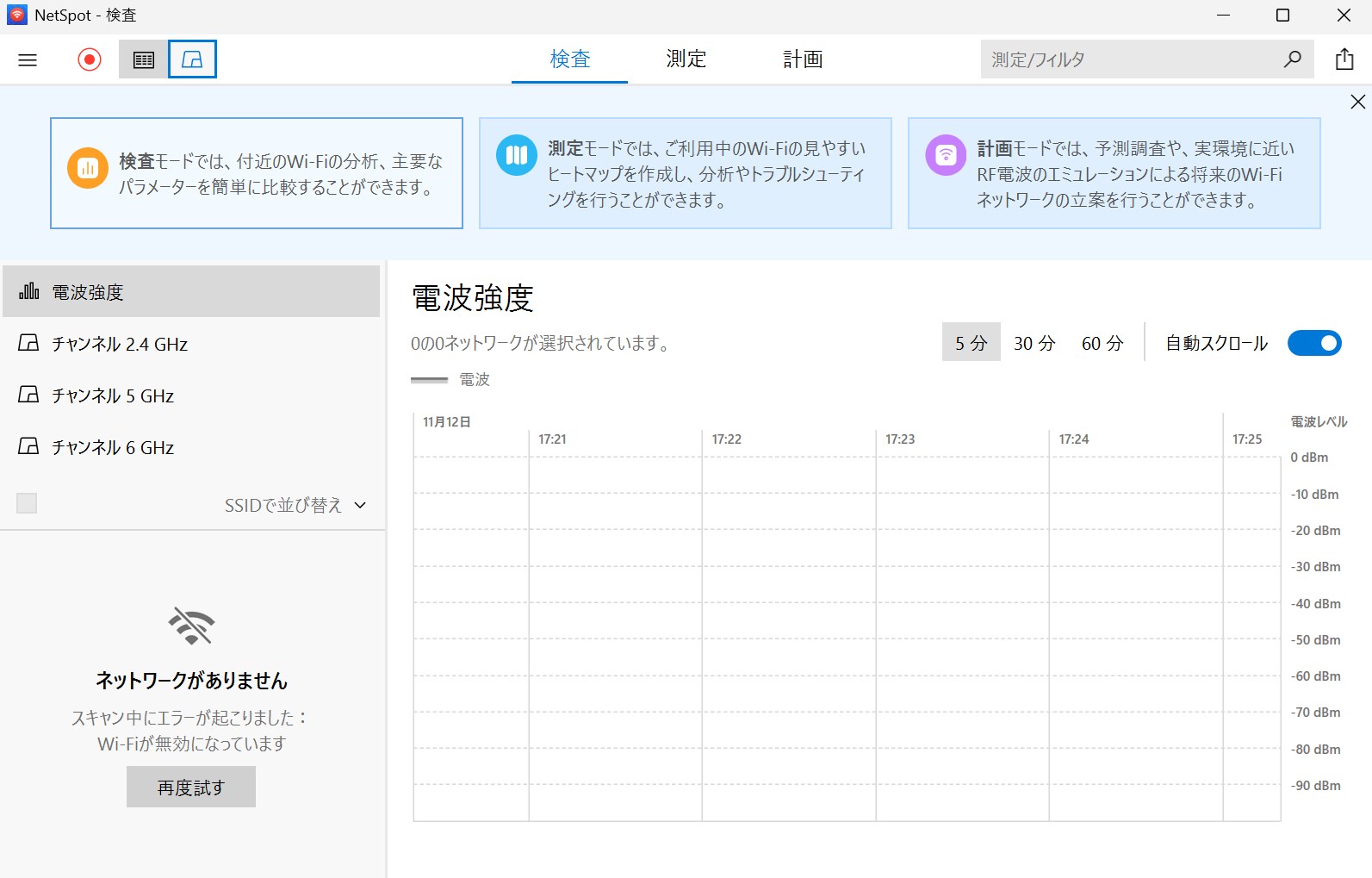Open the チャンネル 6 GHz view

click(112, 447)
